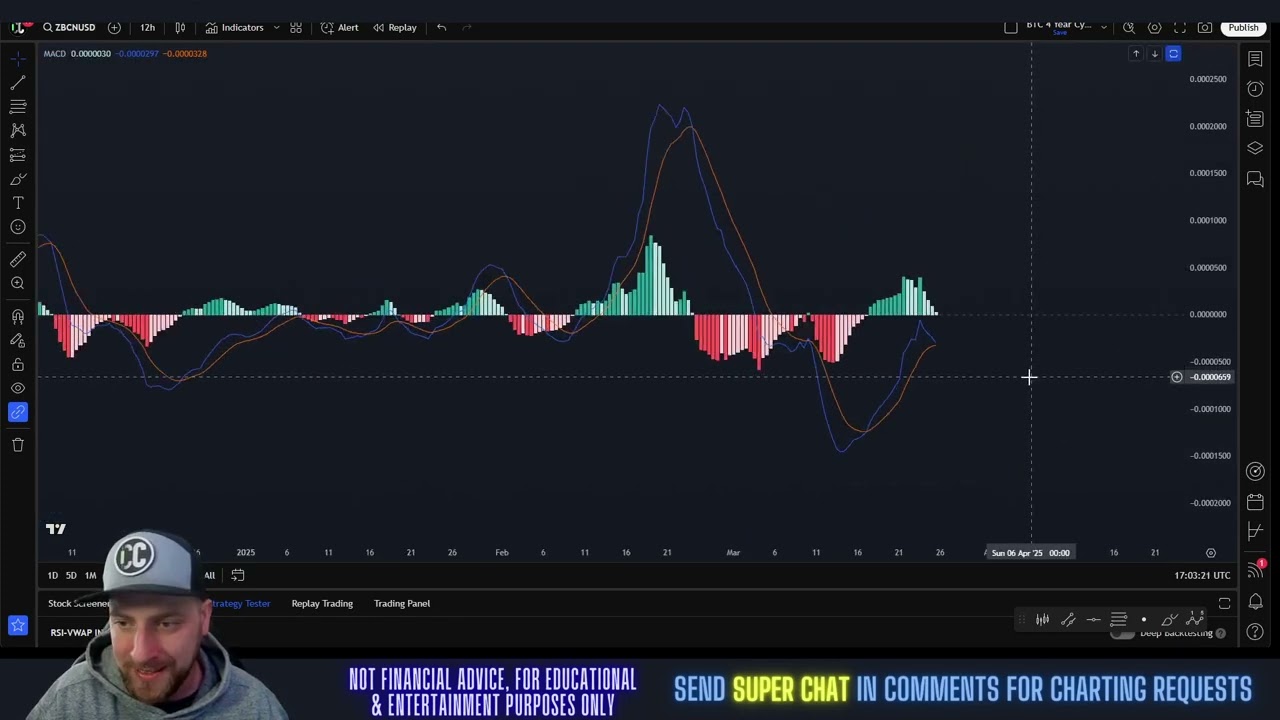The width and height of the screenshot is (1280, 720).
Task: Expand the indicators favorites dropdown arrow
Action: pos(276,27)
